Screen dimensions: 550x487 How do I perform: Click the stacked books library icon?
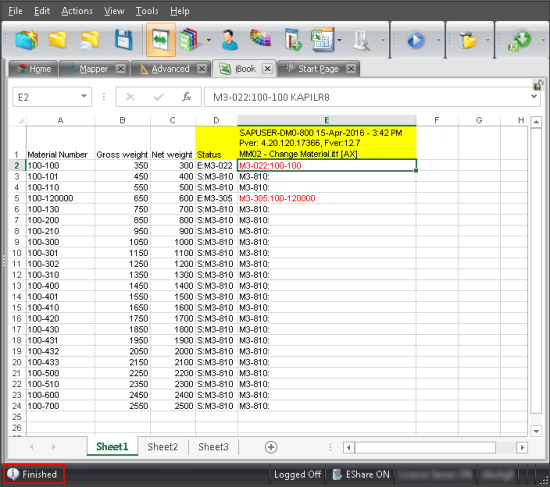[189, 40]
